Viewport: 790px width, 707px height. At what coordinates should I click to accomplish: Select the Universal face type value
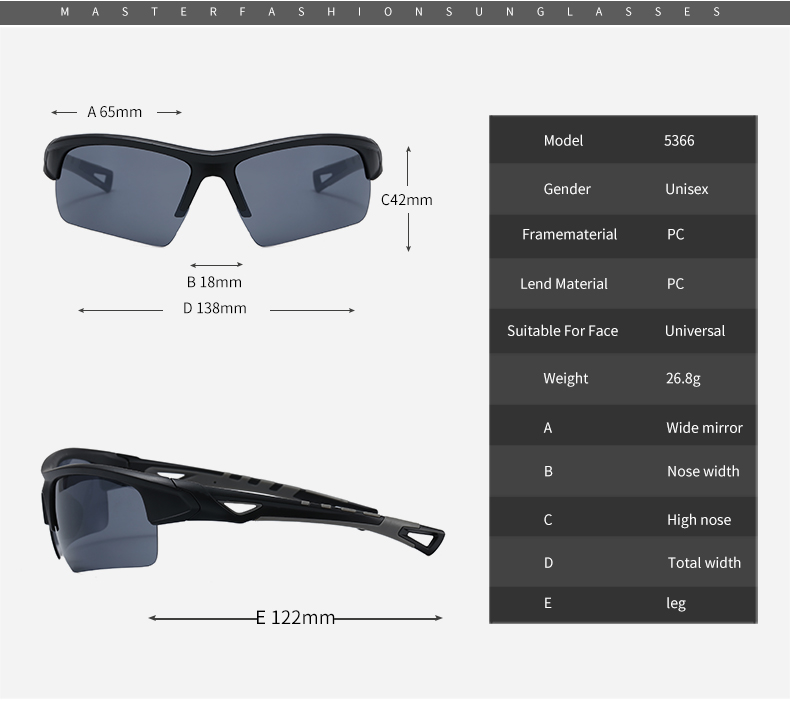(x=695, y=330)
